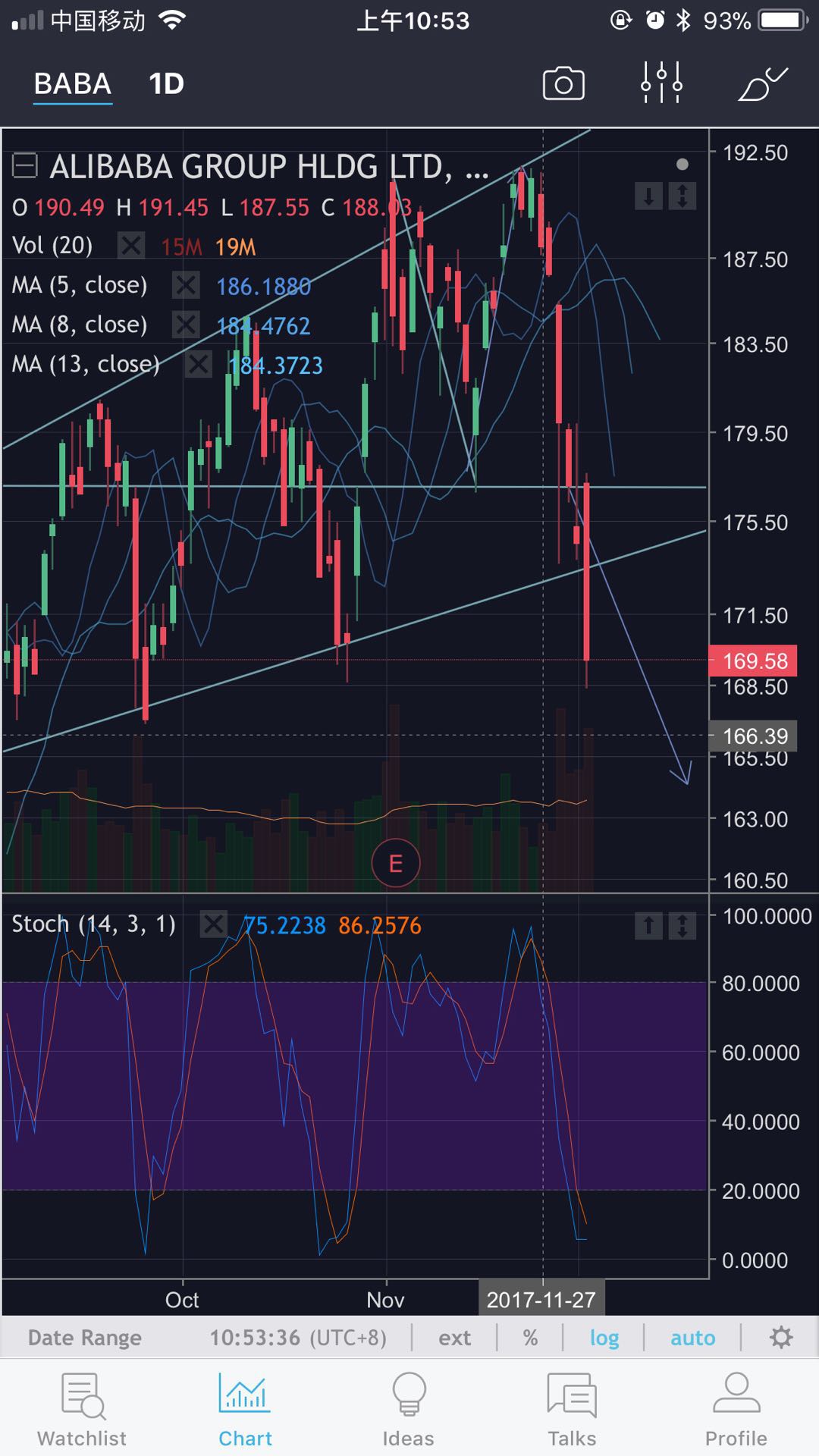Tap the Vol (20) indicator label

pos(52,246)
